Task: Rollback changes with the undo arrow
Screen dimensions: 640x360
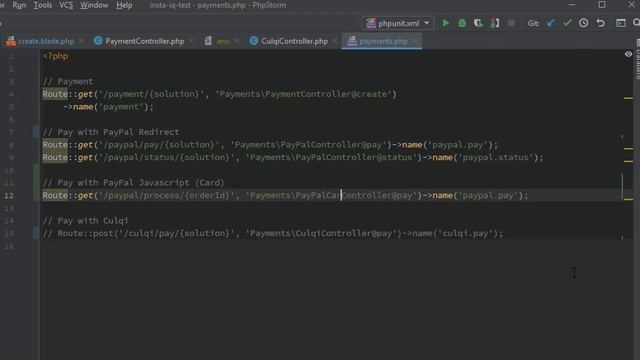Action: [x=600, y=23]
